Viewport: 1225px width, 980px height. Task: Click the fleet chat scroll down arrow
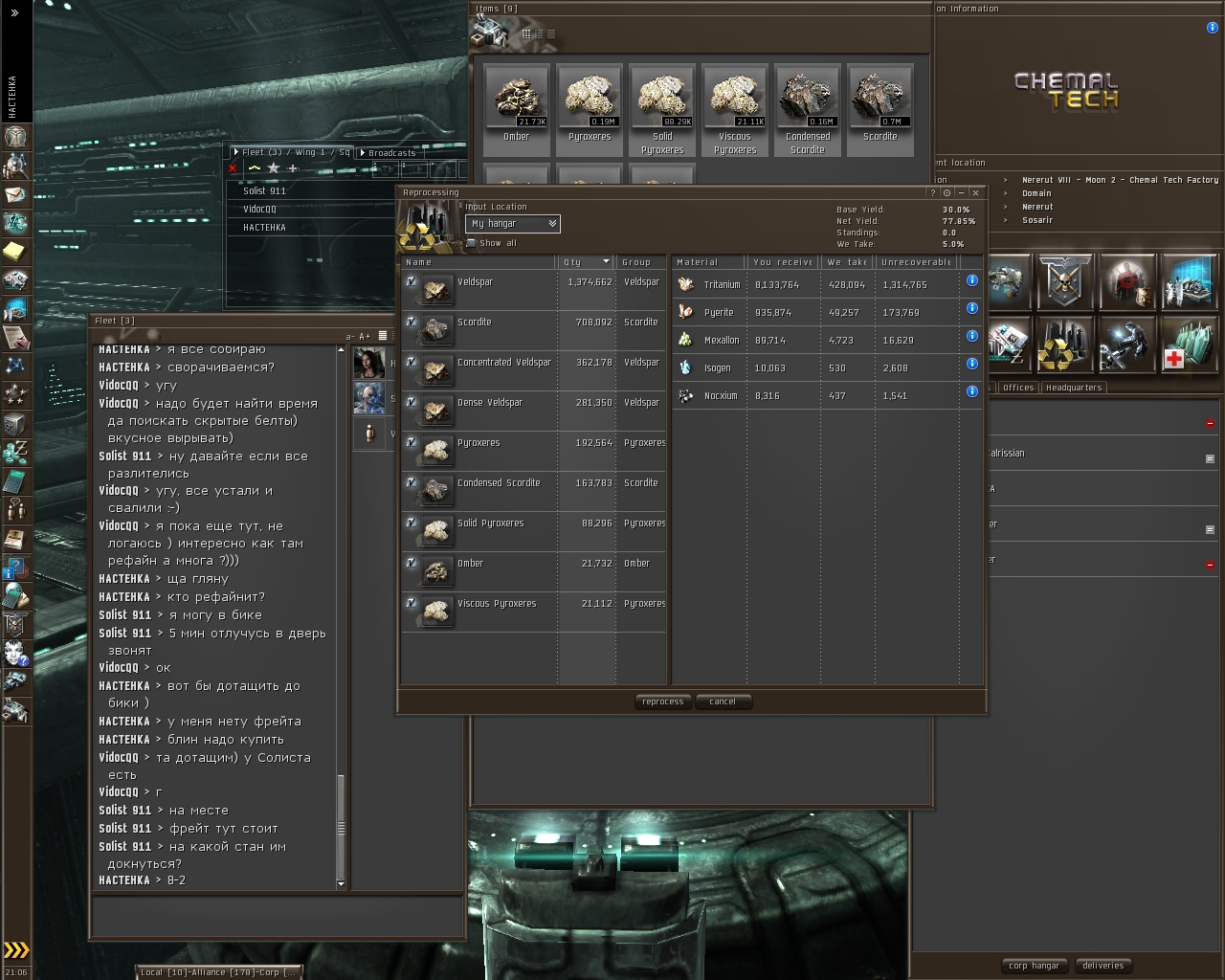click(x=341, y=884)
